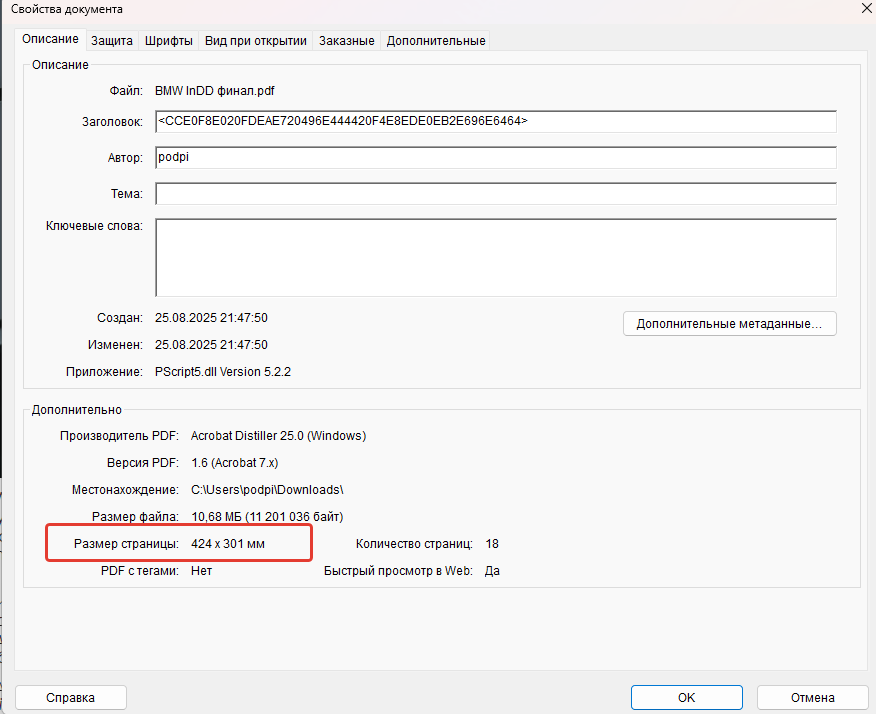Click the PDF version 1.6 (Acrobat 7.x)

235,463
